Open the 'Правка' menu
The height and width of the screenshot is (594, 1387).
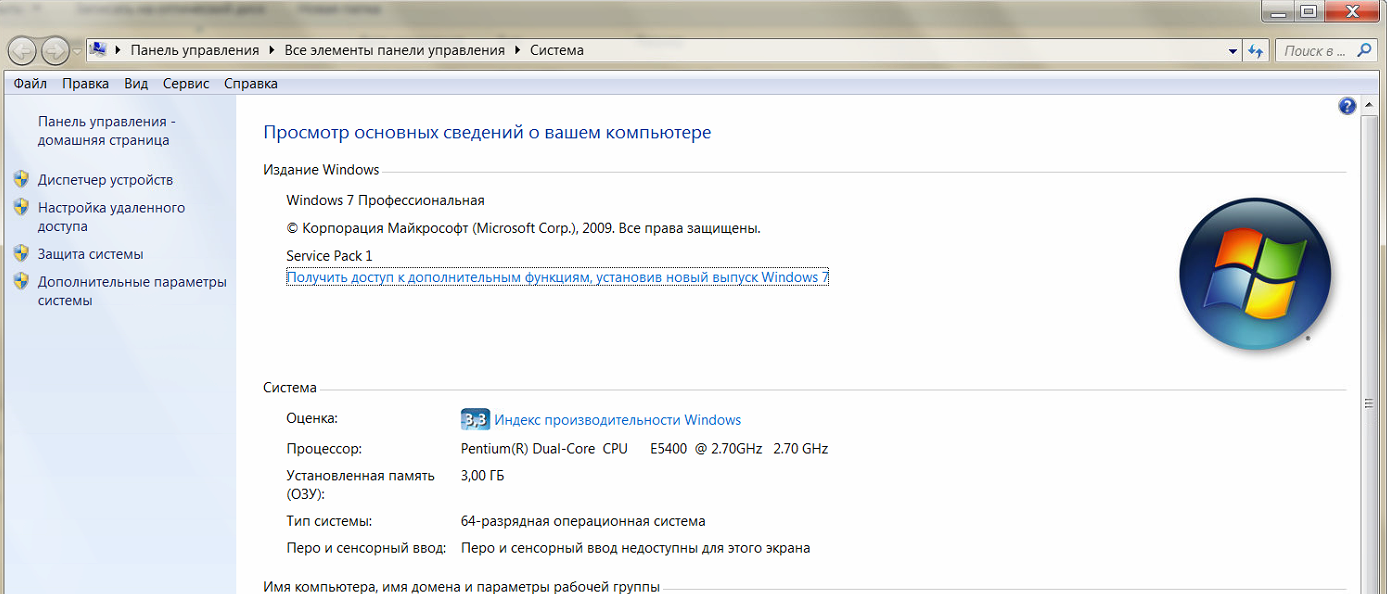85,84
